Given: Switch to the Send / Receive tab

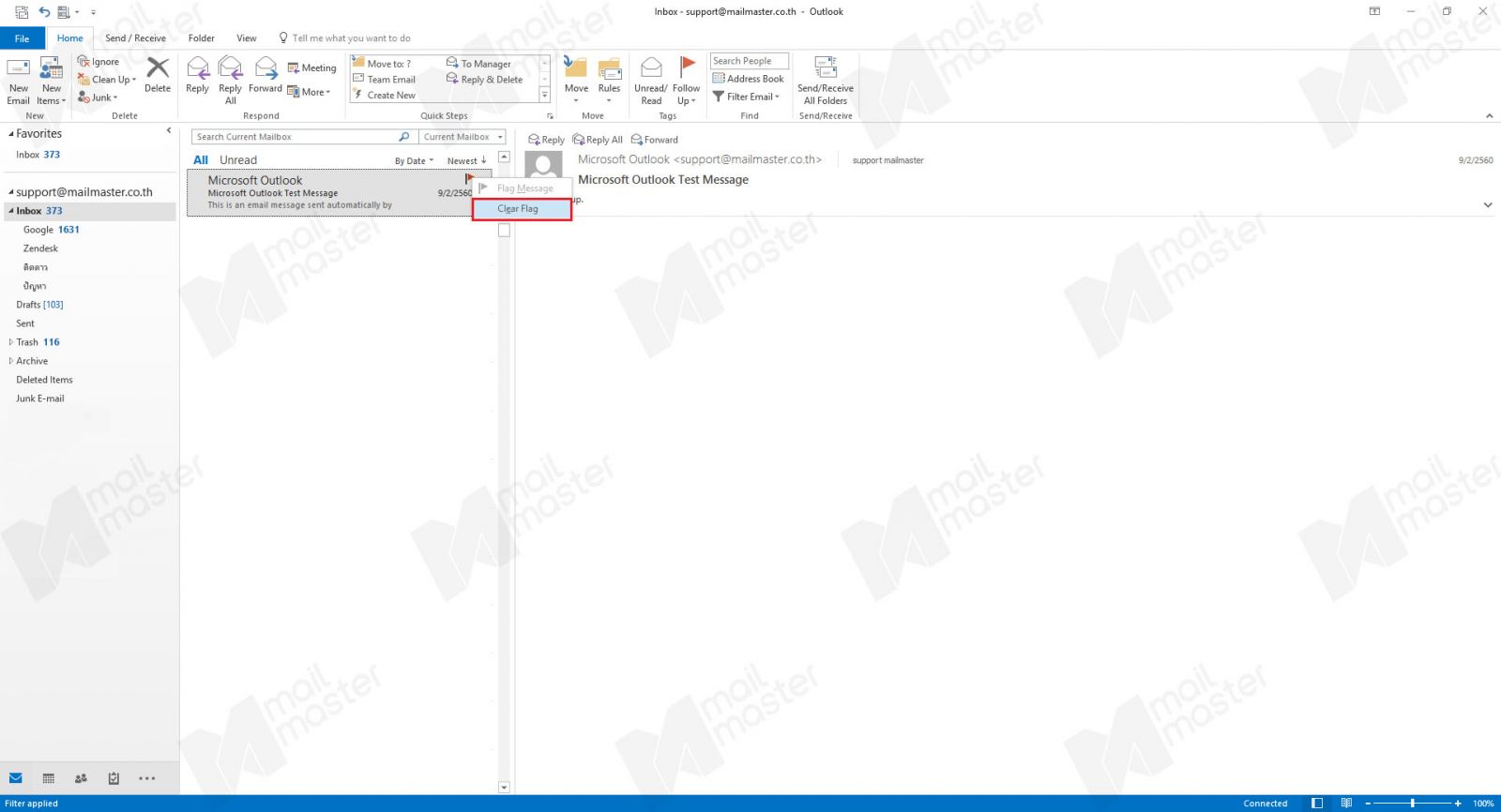Looking at the screenshot, I should (135, 38).
